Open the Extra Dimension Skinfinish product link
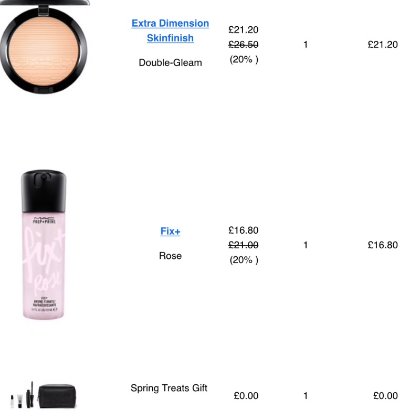The image size is (420, 420). (170, 30)
